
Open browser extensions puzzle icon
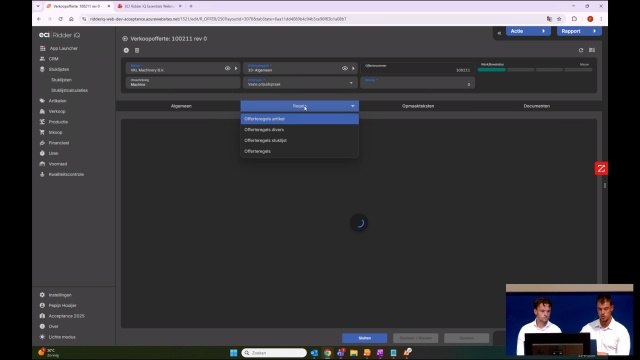(x=574, y=19)
